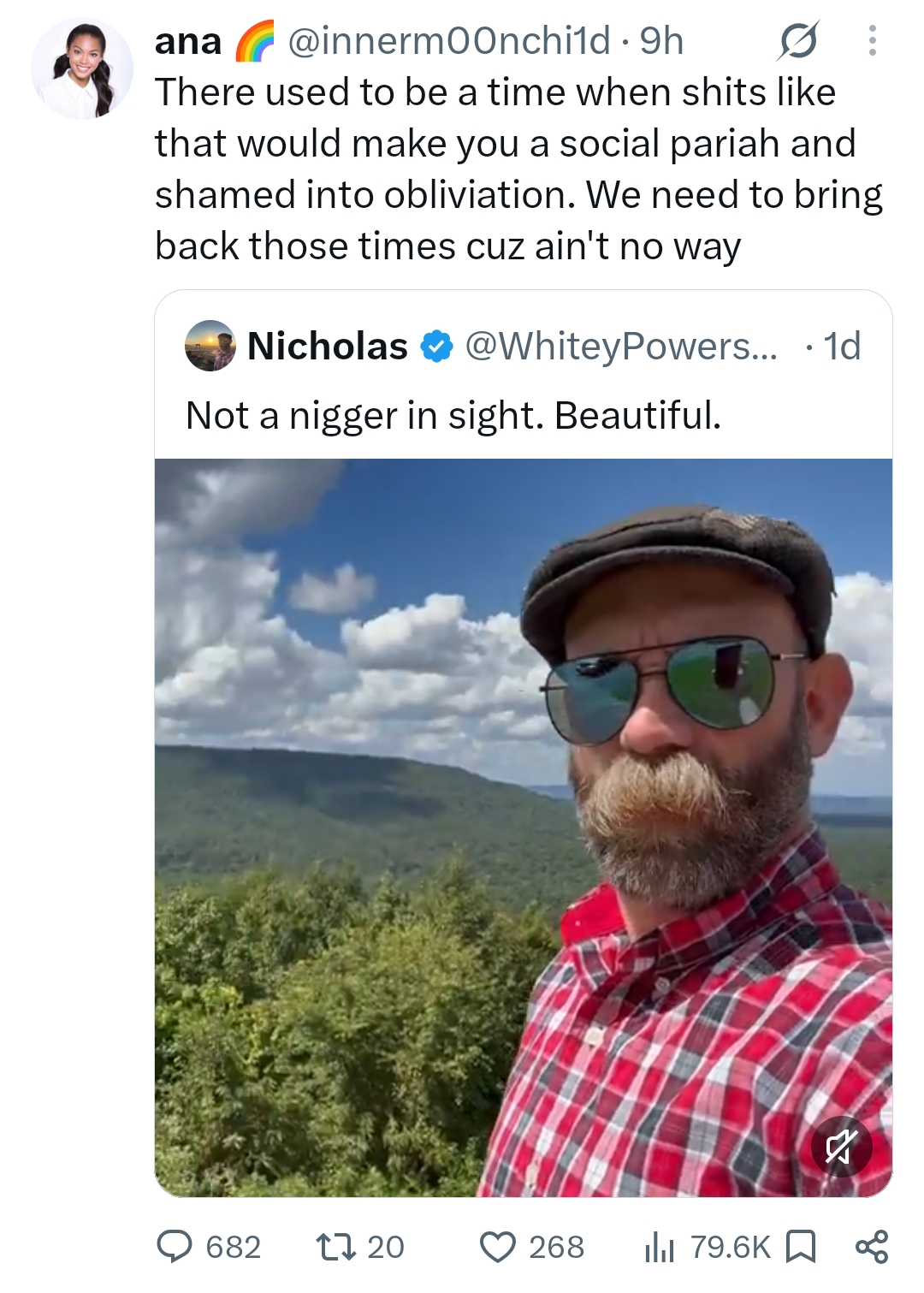Click the blue verified badge next to Nicholas
Screen dimensions: 924x1293
click(436, 347)
